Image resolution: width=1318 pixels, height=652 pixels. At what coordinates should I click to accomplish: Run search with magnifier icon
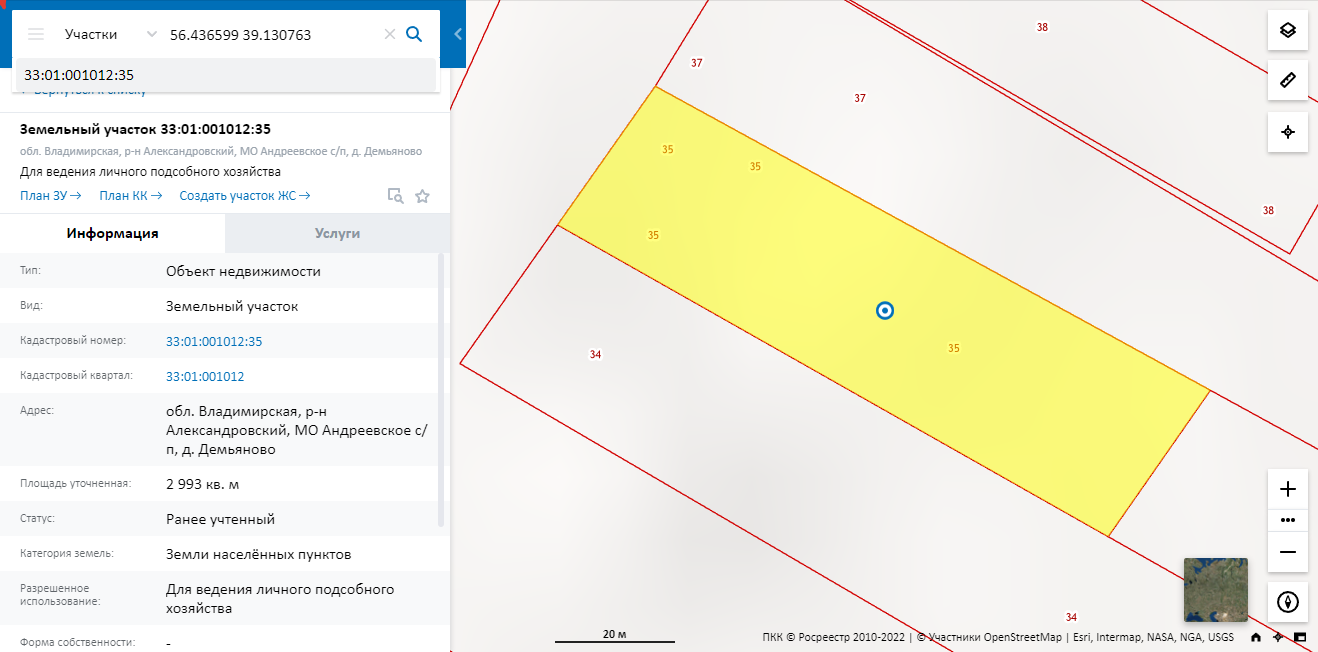pos(415,34)
